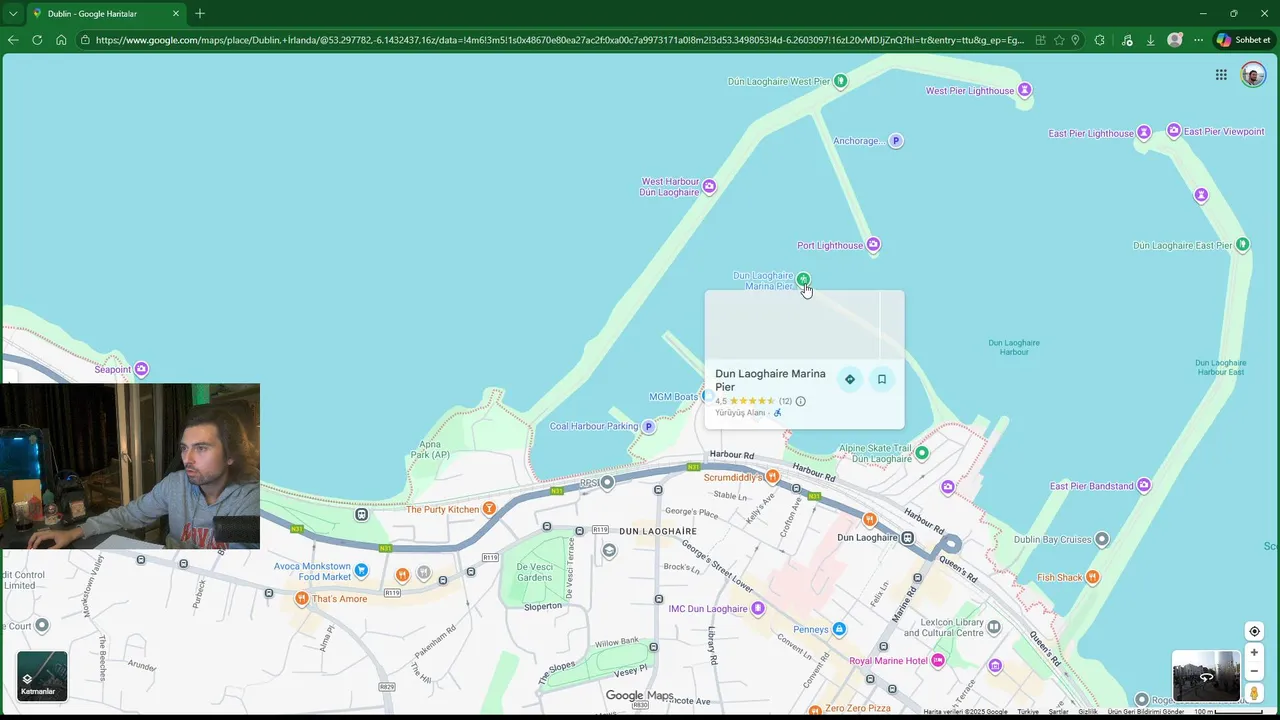This screenshot has width=1280, height=720.
Task: Select the Seapoint marker
Action: click(x=141, y=369)
